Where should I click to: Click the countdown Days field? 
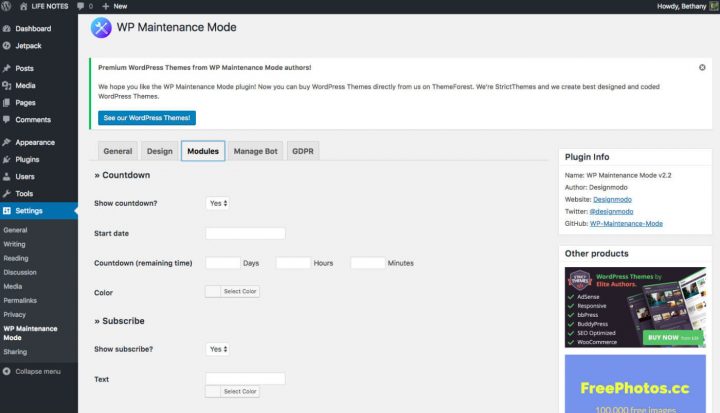pos(223,263)
